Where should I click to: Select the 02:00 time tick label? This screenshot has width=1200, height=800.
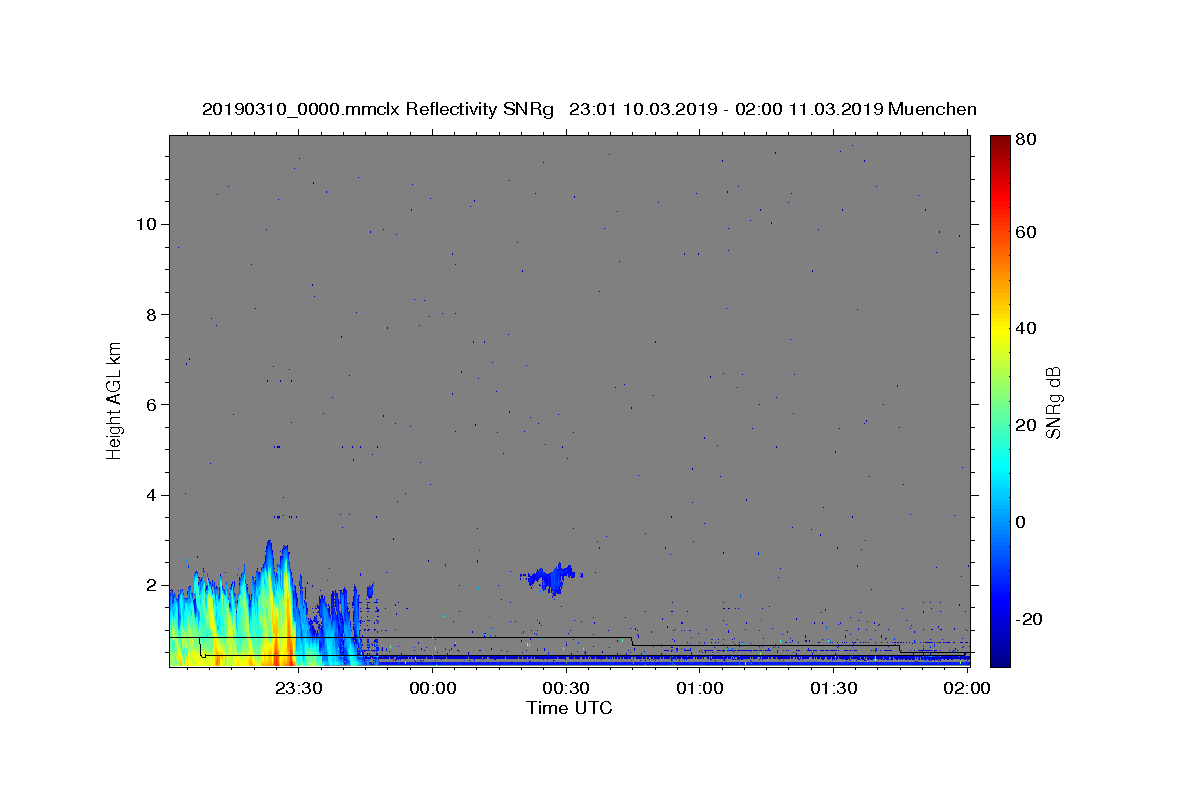[x=968, y=688]
